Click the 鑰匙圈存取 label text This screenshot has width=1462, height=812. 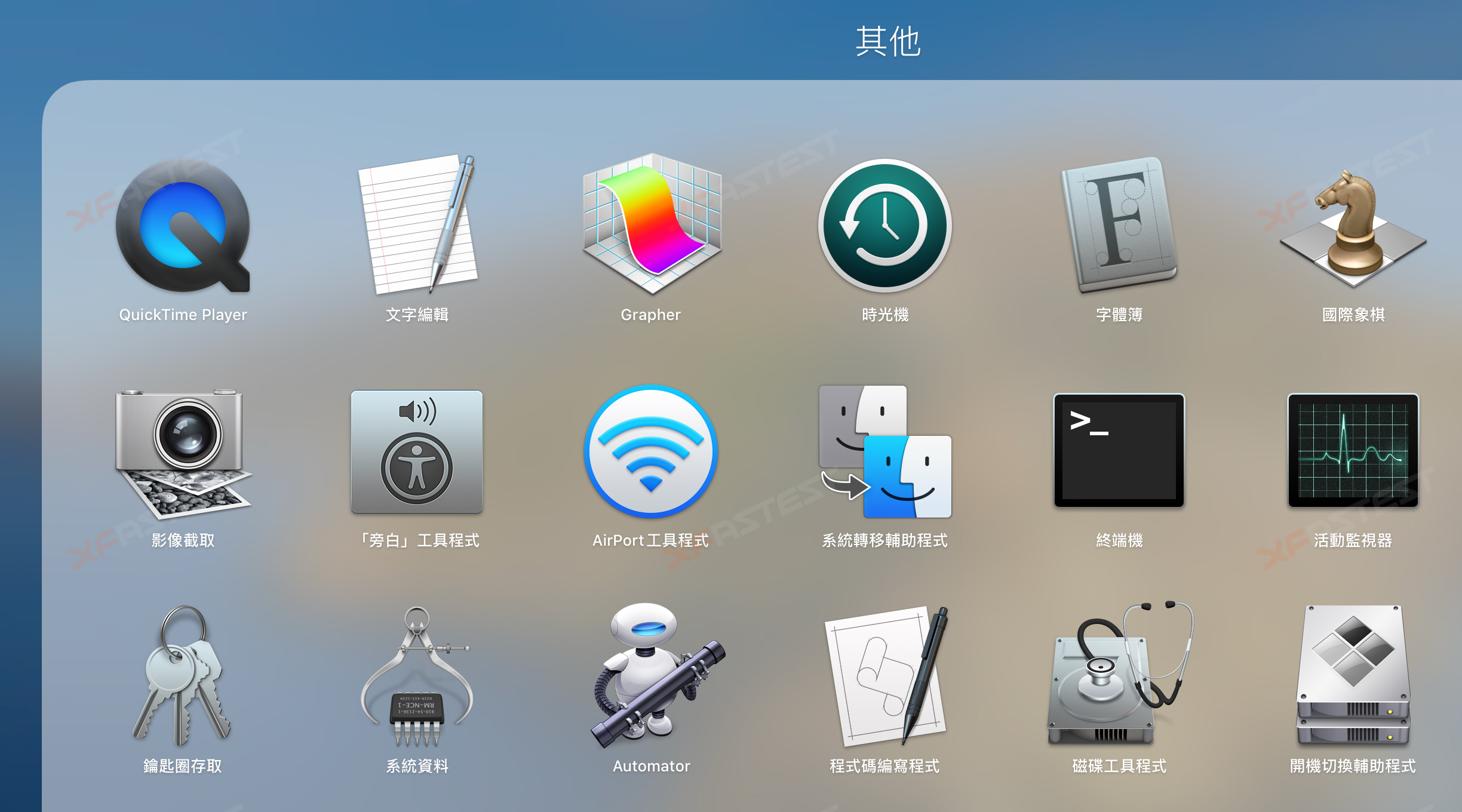tap(183, 766)
